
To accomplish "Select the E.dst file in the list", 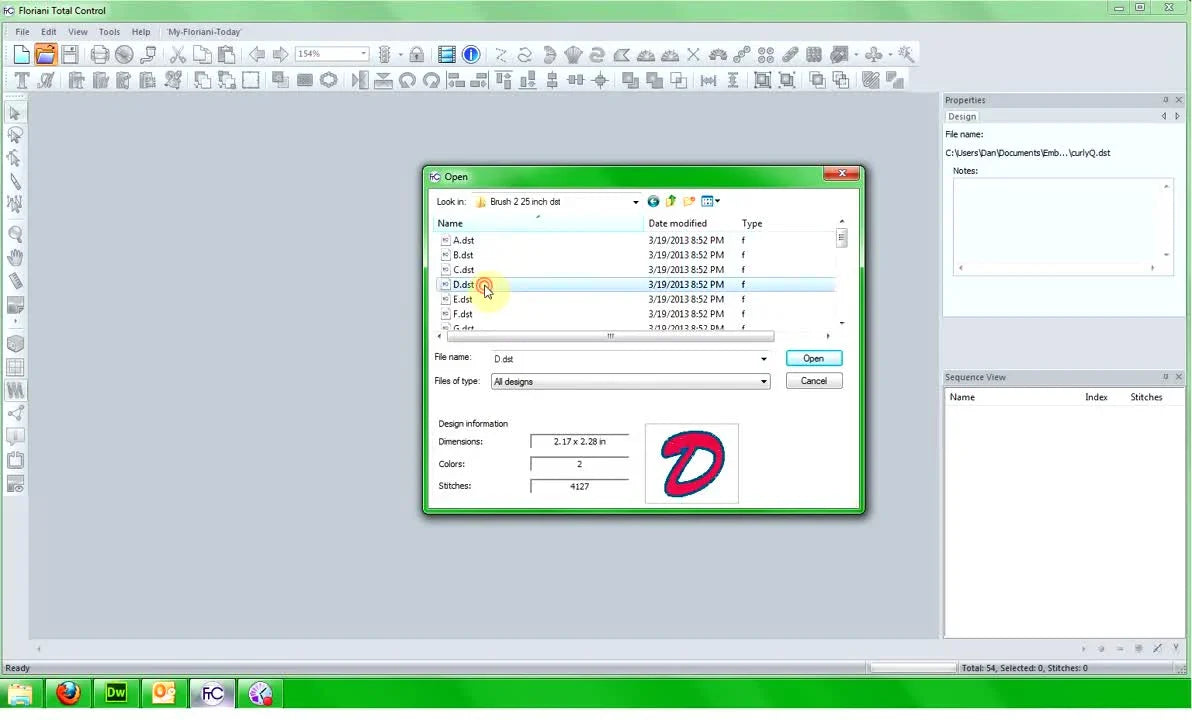I will pos(463,299).
